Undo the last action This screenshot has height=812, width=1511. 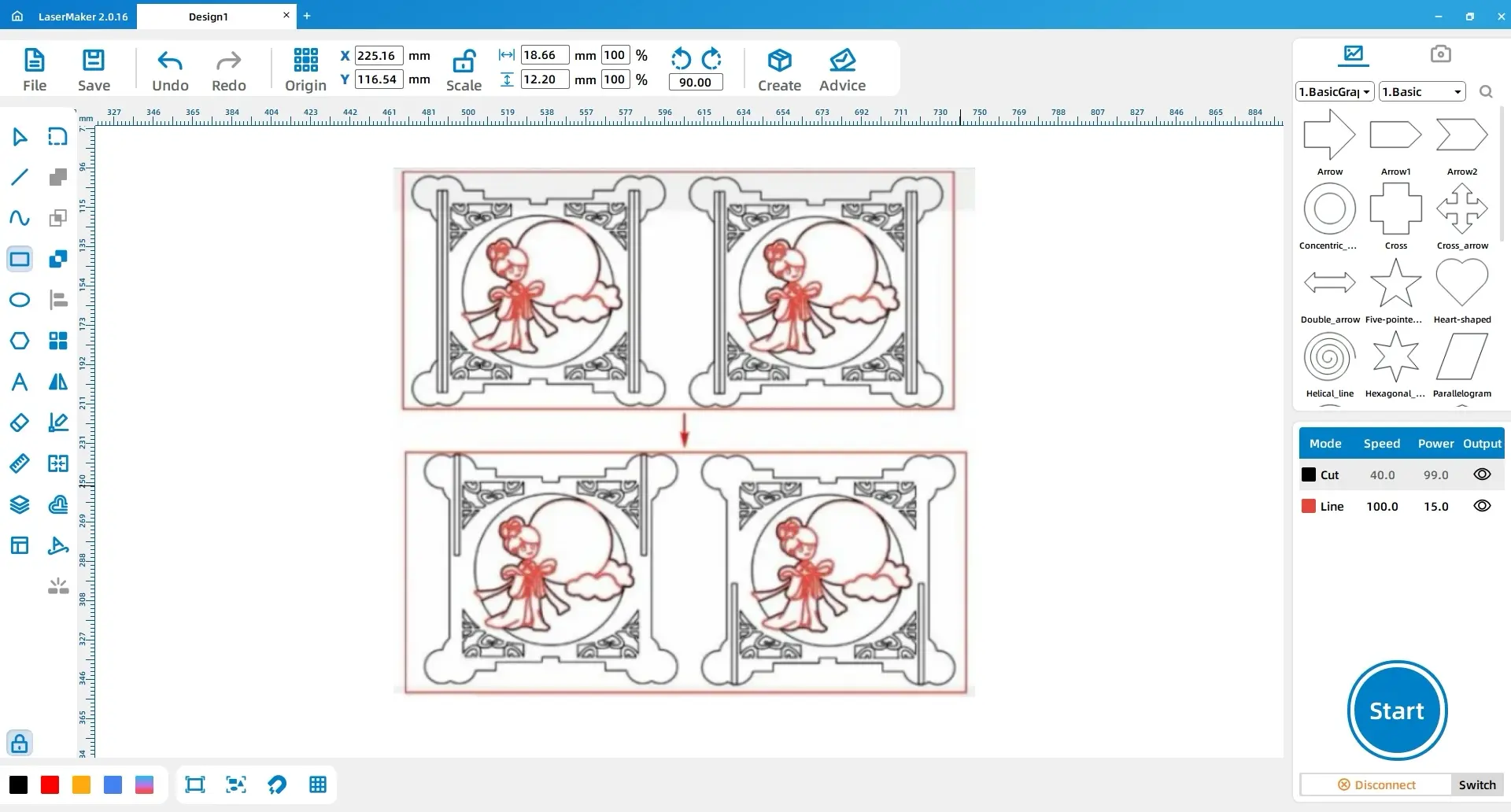(170, 70)
